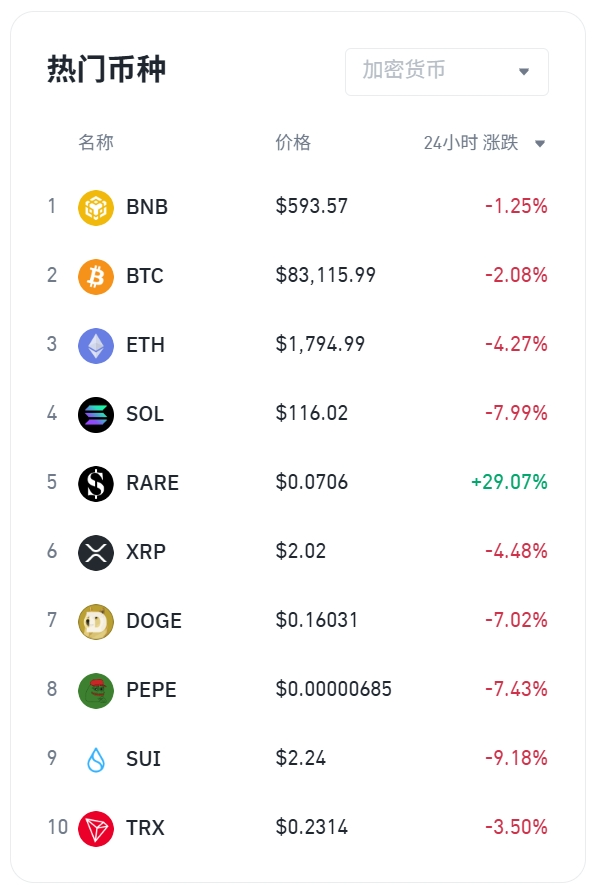The height and width of the screenshot is (891, 595).
Task: Click the BNB coin icon
Action: click(x=95, y=207)
